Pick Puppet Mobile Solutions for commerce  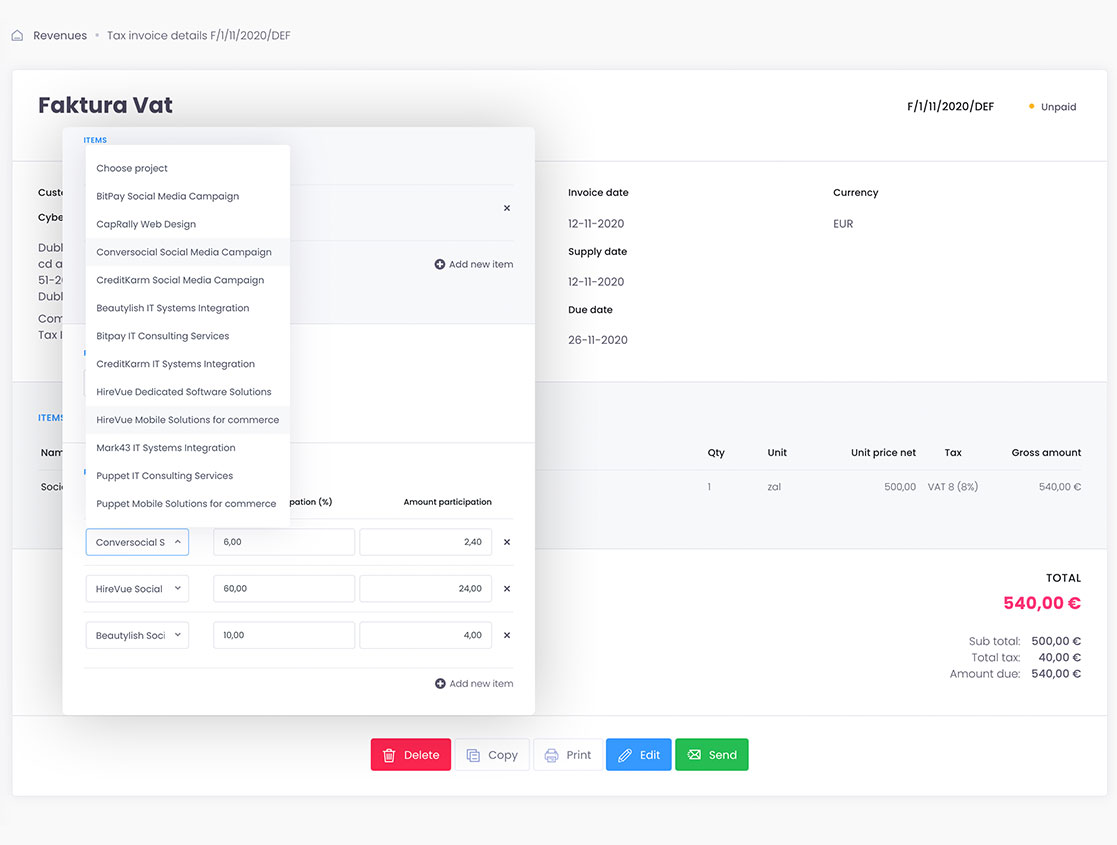point(187,504)
